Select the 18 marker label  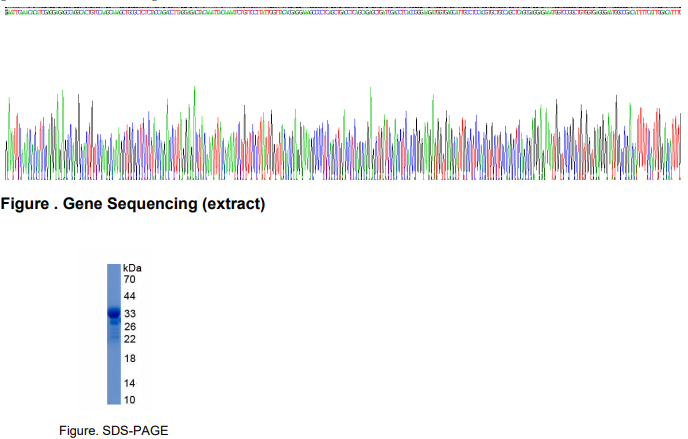point(129,358)
